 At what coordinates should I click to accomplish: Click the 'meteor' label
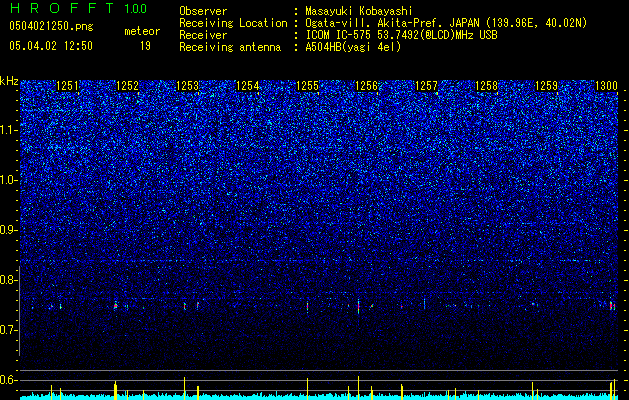click(142, 31)
